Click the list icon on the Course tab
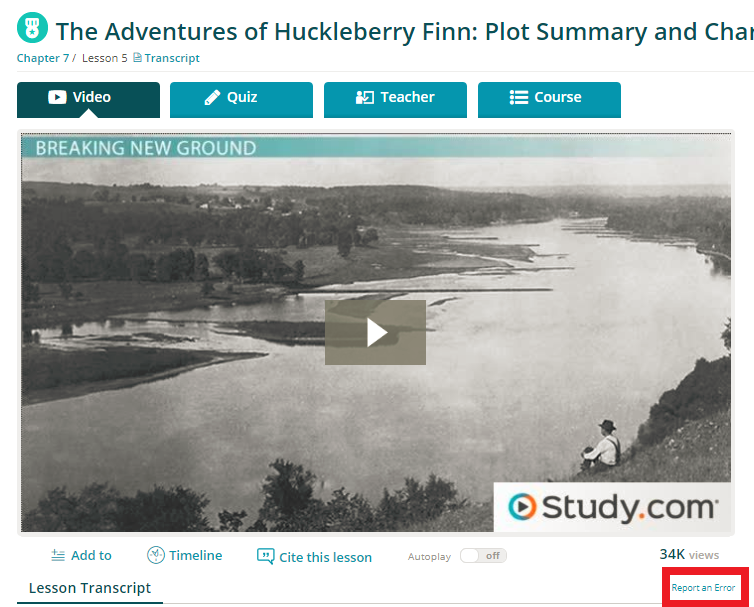The height and width of the screenshot is (607, 754). [x=519, y=97]
